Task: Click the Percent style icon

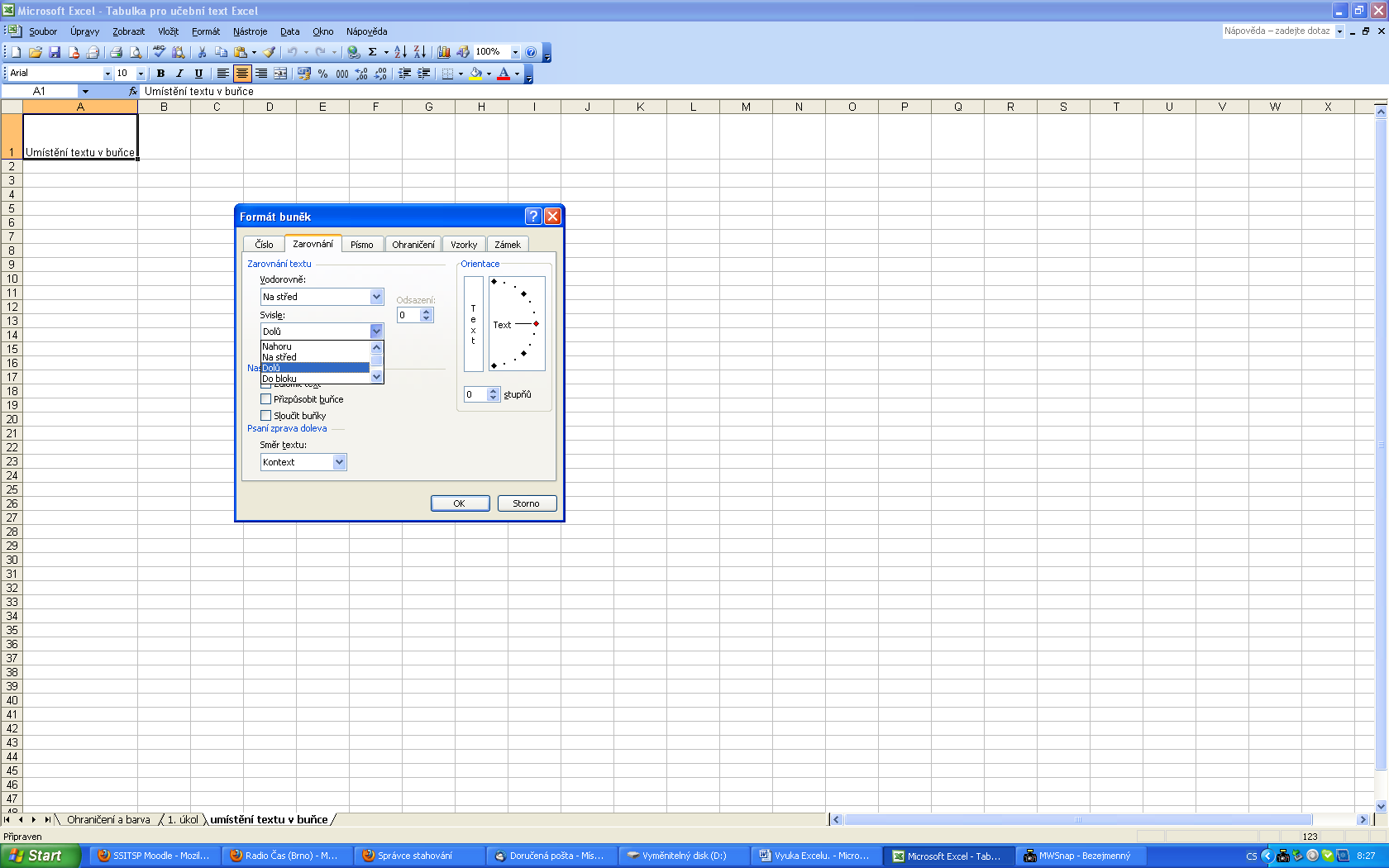Action: click(322, 74)
